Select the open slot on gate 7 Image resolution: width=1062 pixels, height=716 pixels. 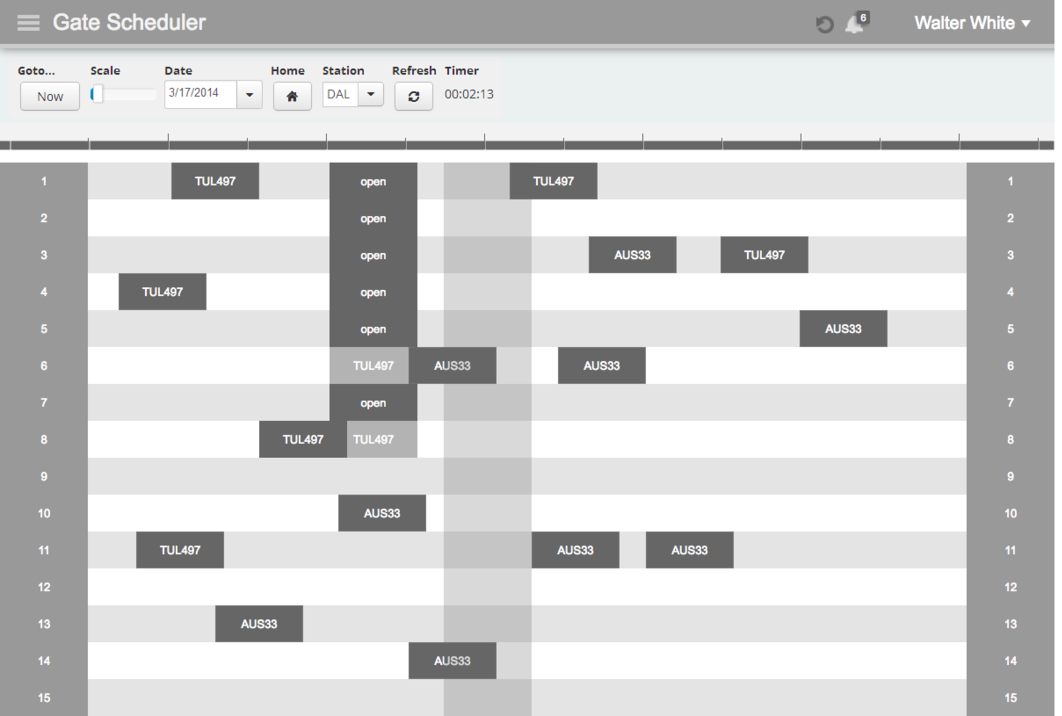click(373, 402)
